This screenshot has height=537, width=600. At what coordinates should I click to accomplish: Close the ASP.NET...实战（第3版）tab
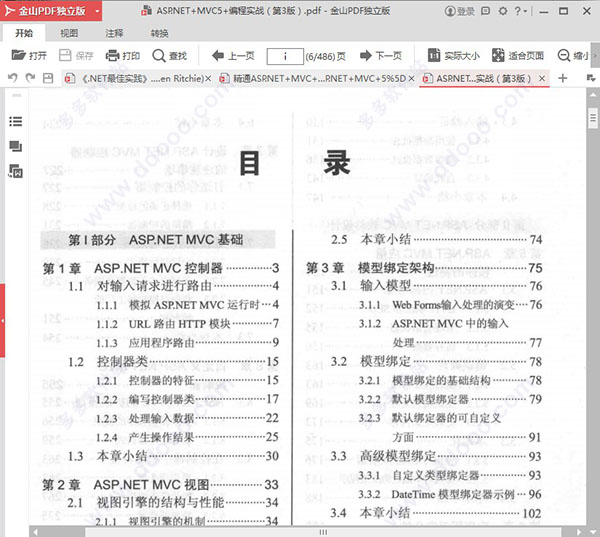(x=542, y=78)
